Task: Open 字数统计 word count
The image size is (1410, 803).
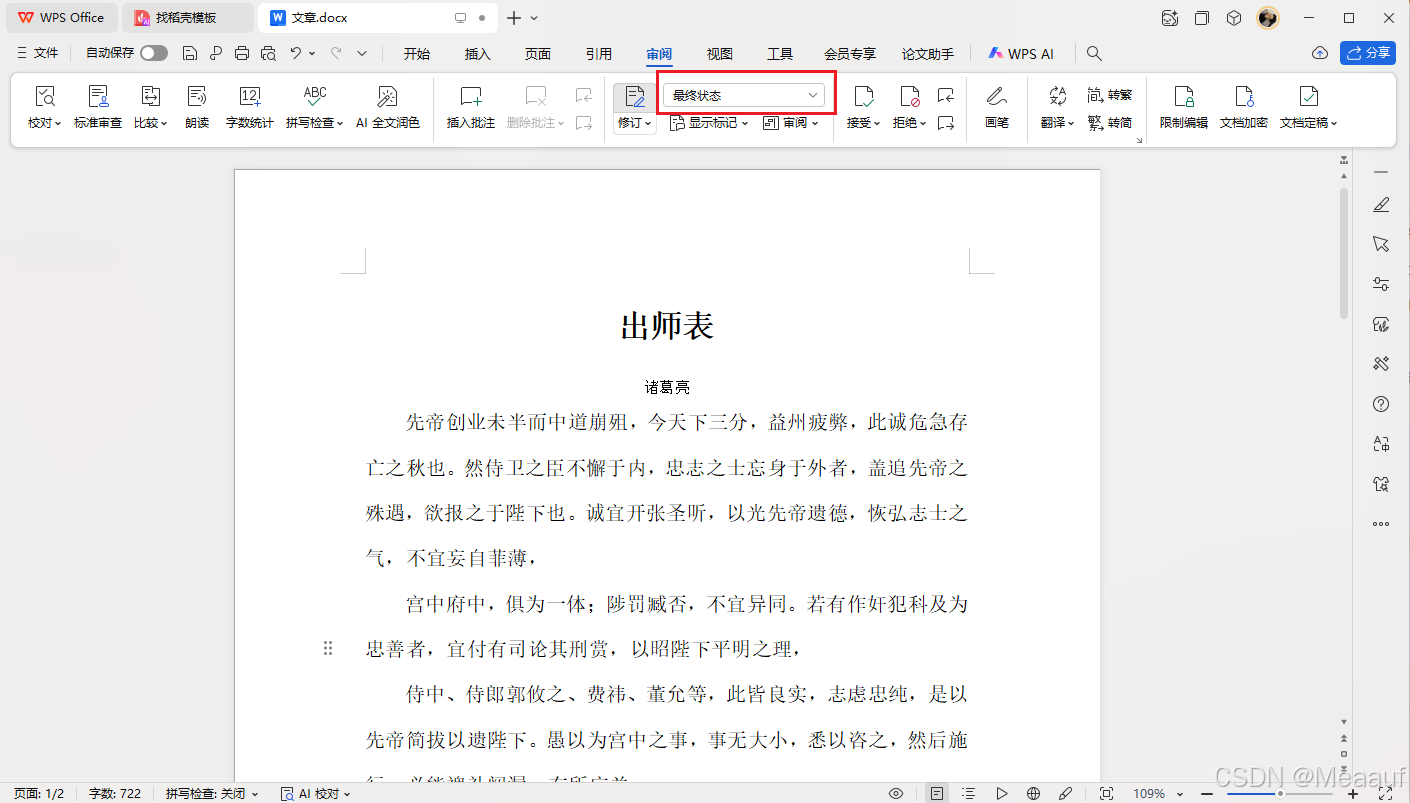Action: 250,108
